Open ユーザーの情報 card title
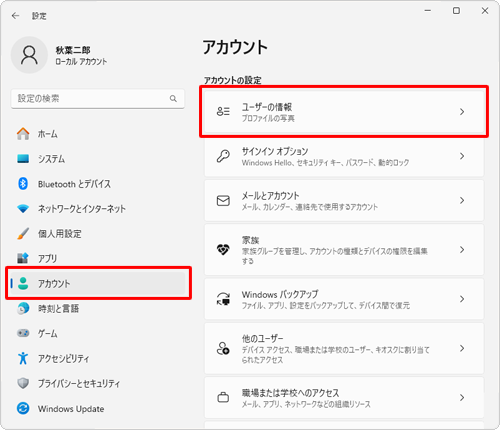 (267, 107)
